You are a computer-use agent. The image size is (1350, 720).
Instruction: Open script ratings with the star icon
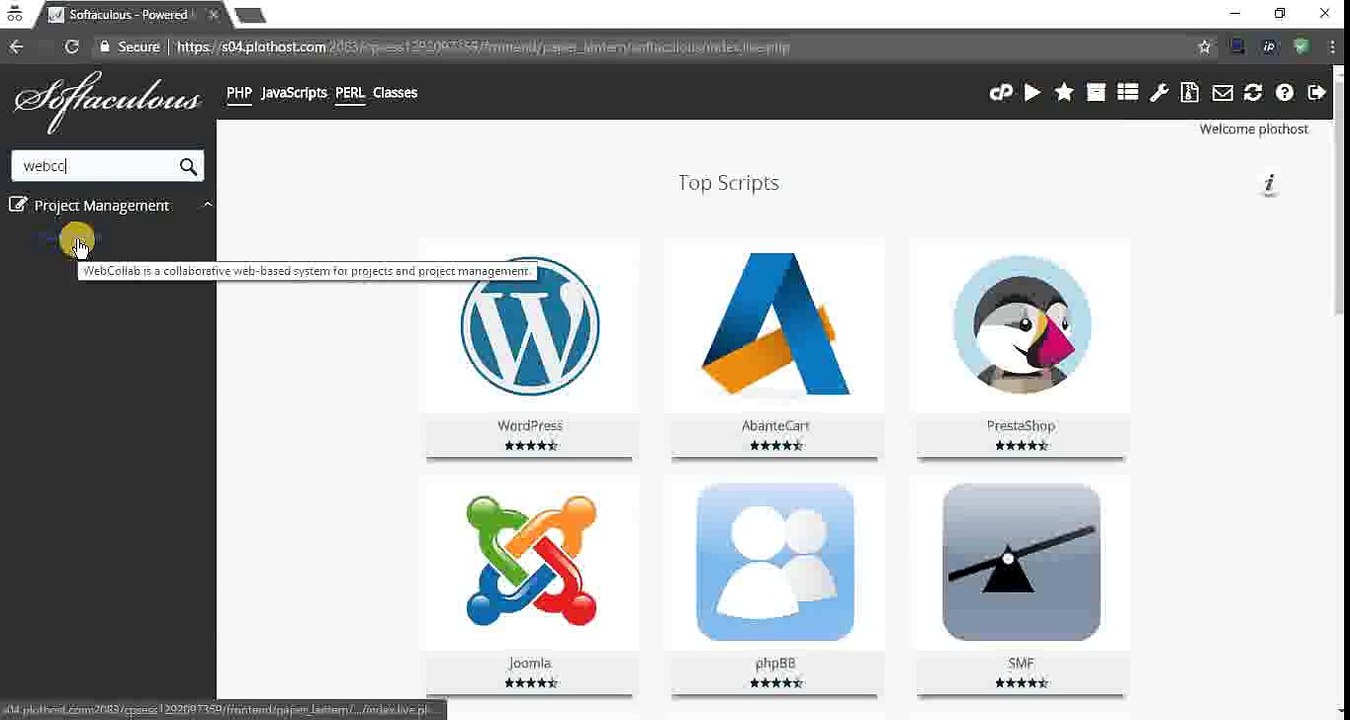[1064, 92]
